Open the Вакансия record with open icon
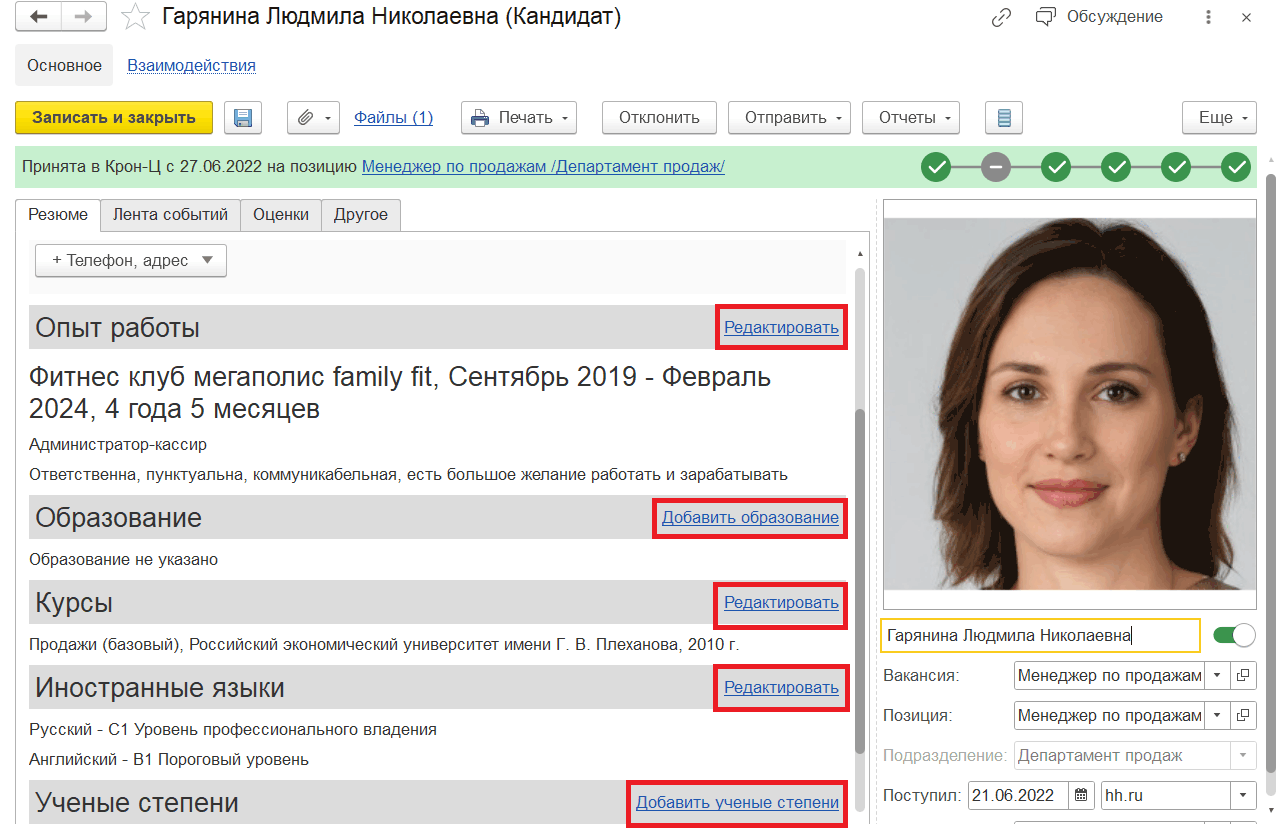The height and width of the screenshot is (838, 1280). [1243, 676]
